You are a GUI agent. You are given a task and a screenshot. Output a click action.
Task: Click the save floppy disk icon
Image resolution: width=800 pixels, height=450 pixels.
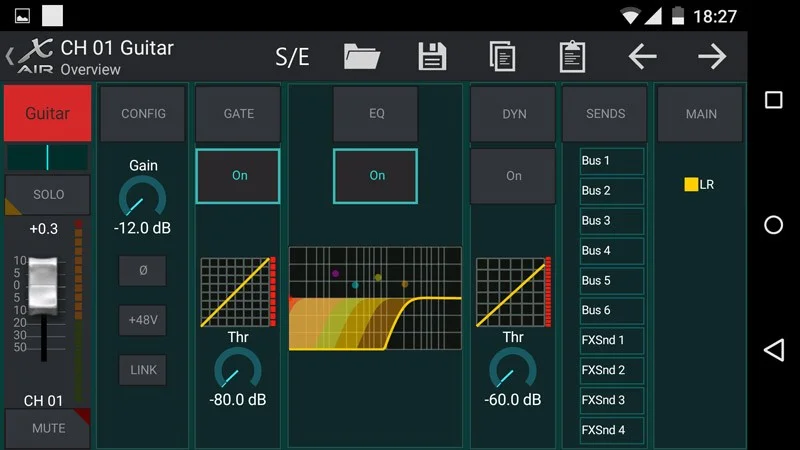432,56
